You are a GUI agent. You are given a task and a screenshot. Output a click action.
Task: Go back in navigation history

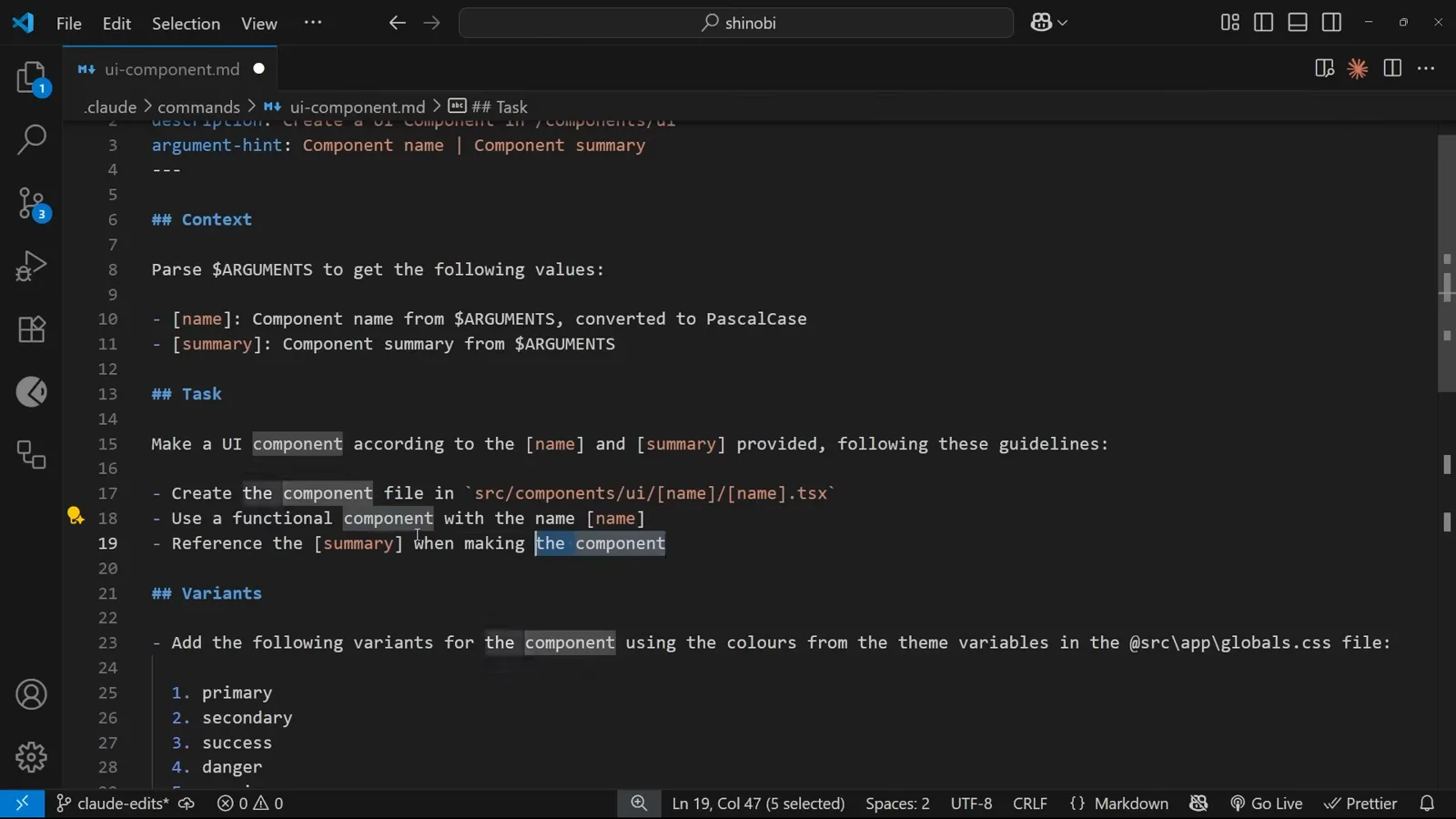coord(397,23)
